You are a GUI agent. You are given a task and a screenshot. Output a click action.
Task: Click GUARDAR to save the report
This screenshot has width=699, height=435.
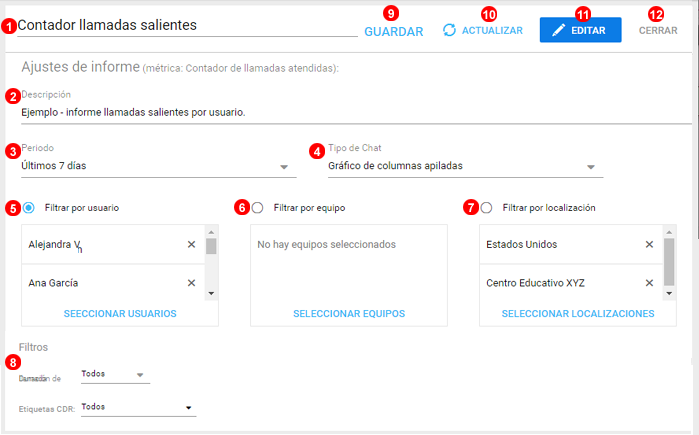coord(393,32)
